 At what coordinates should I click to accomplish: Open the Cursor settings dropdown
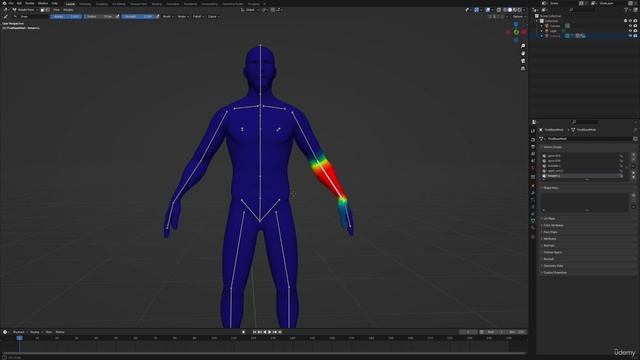(213, 16)
